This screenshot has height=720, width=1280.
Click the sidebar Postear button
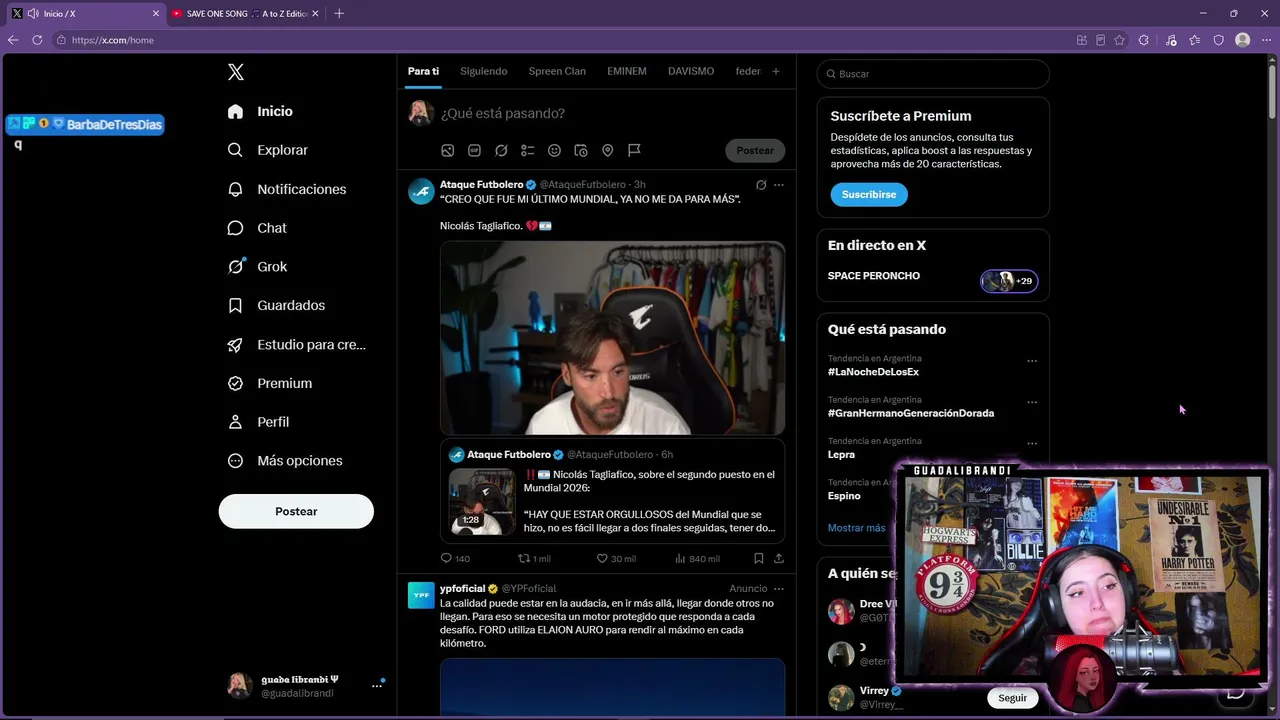(296, 511)
